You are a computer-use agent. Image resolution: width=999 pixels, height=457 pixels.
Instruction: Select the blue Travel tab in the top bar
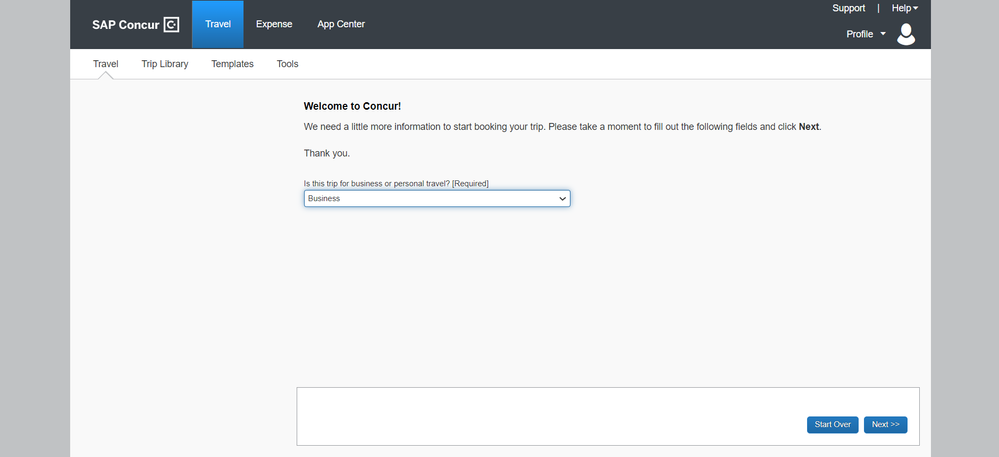pyautogui.click(x=218, y=24)
